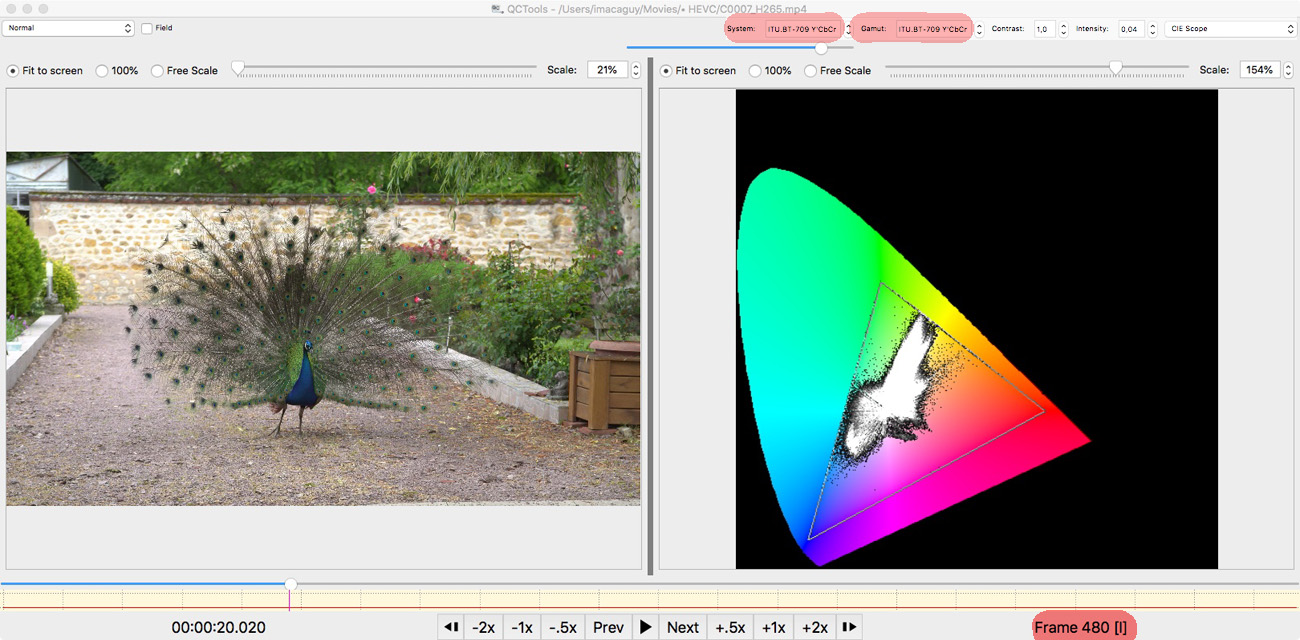Play backward at -2x speed
Screen dimensions: 1300x640
click(x=483, y=627)
